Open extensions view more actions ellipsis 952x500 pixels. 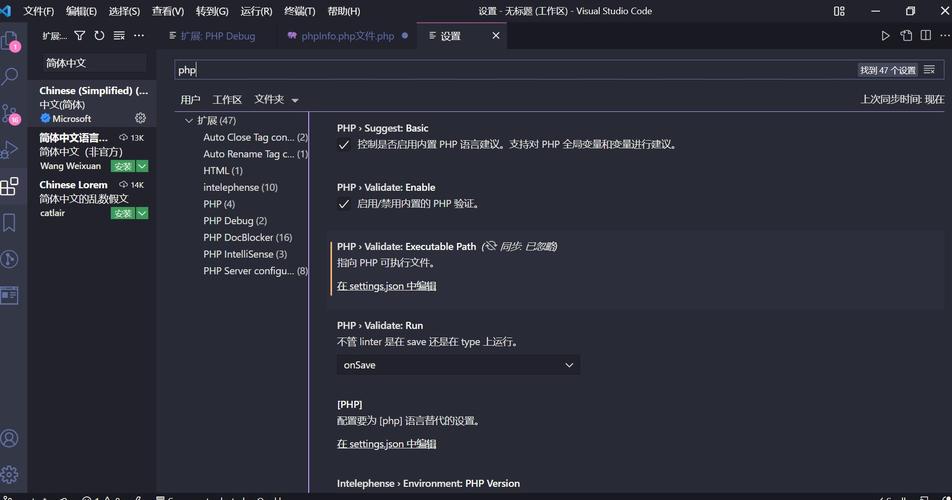139,36
